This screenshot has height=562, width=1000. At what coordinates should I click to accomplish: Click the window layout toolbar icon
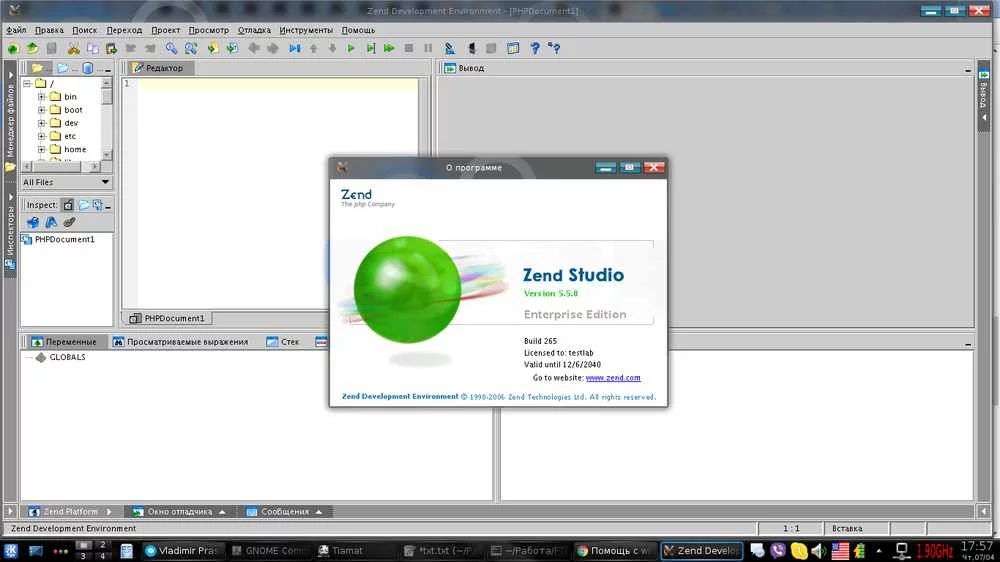click(x=513, y=48)
